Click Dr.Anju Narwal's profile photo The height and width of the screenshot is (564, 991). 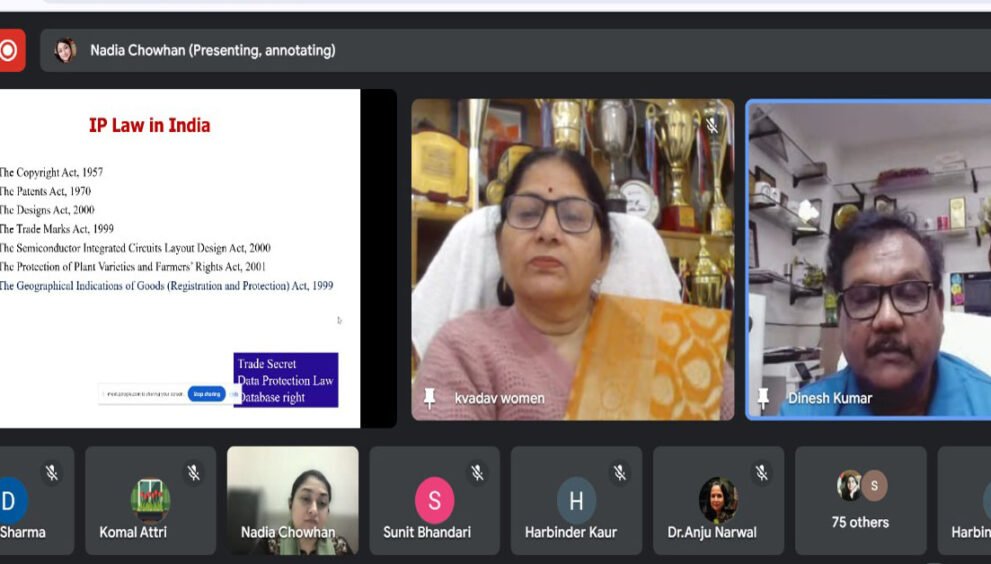pyautogui.click(x=718, y=500)
